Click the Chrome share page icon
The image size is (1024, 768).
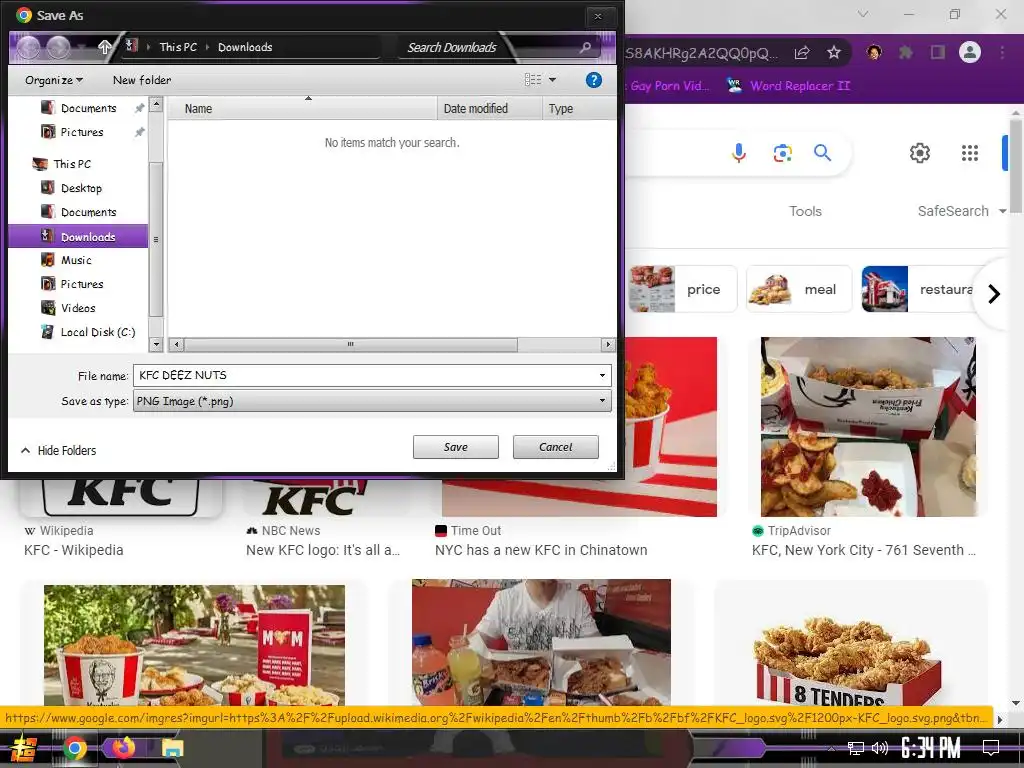tap(802, 52)
